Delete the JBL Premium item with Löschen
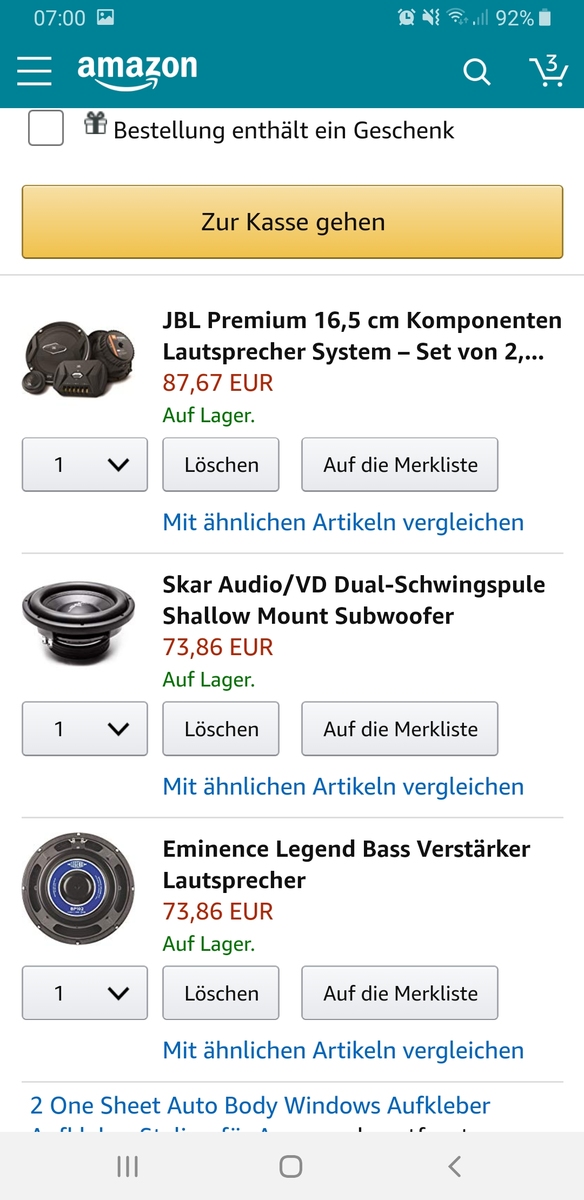Viewport: 584px width, 1200px height. click(221, 465)
